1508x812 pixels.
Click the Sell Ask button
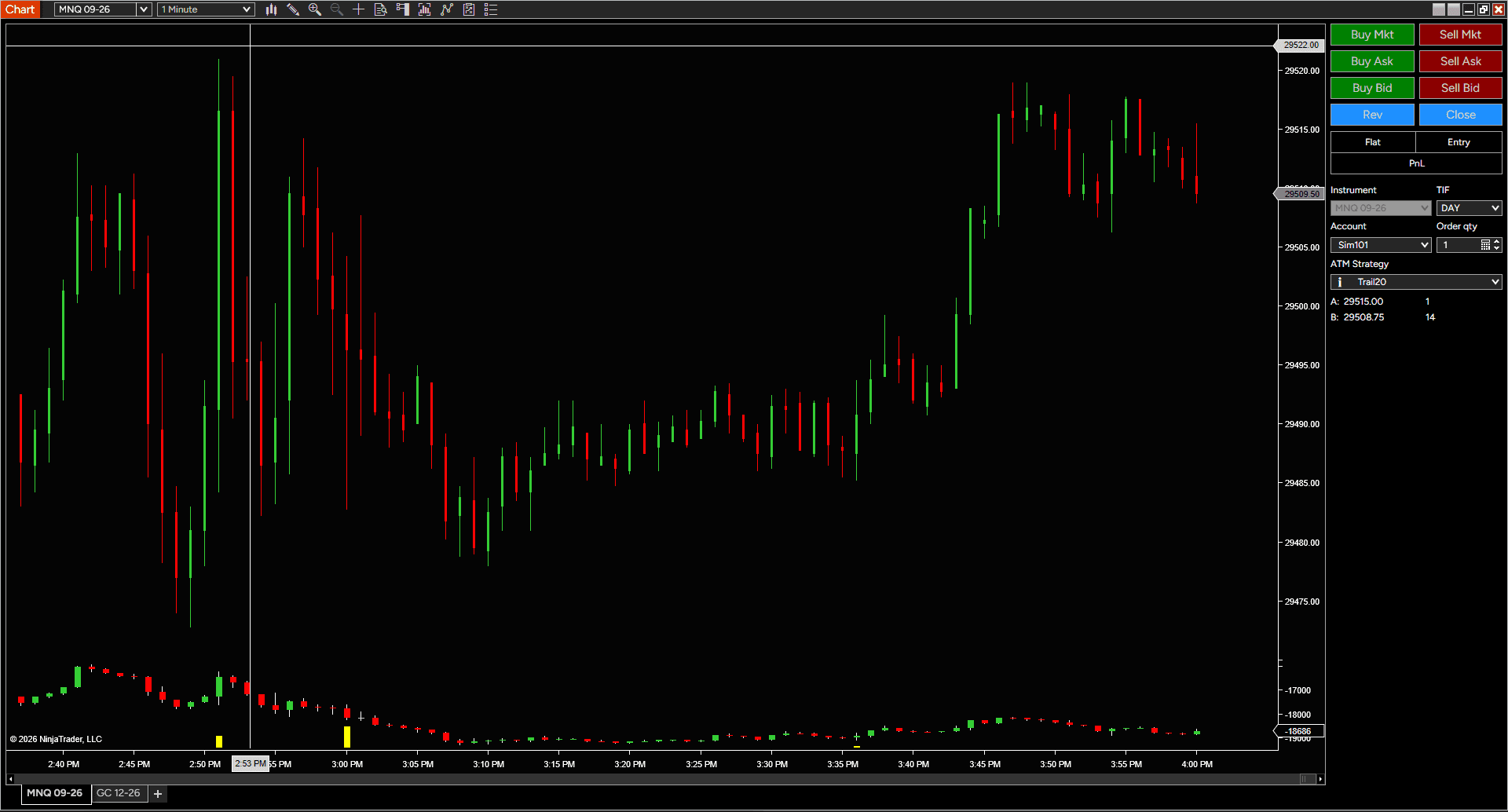click(1460, 61)
